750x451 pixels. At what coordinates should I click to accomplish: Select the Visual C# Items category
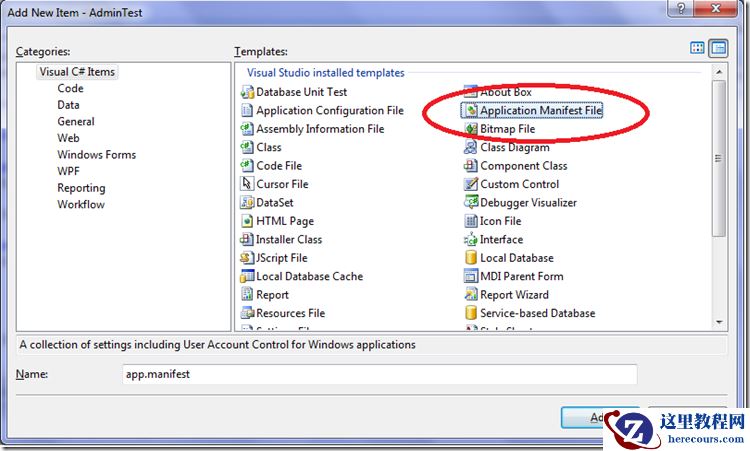coord(77,72)
